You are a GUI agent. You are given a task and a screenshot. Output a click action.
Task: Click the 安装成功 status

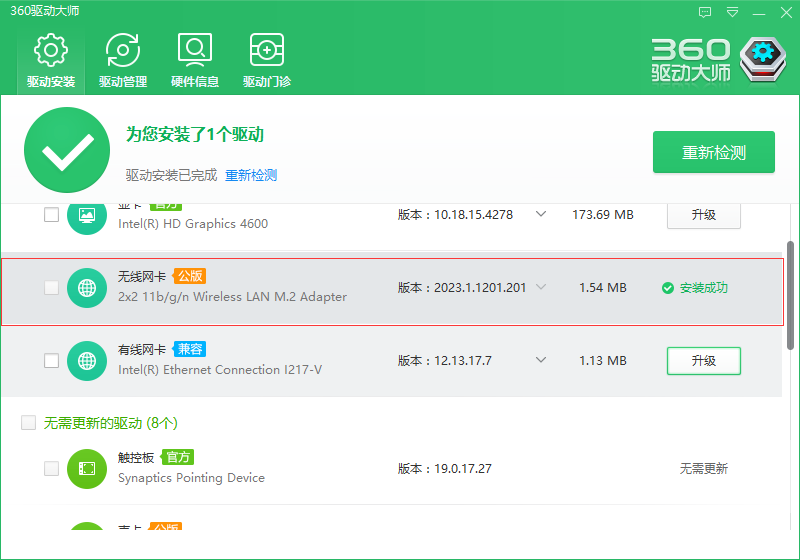click(x=695, y=288)
